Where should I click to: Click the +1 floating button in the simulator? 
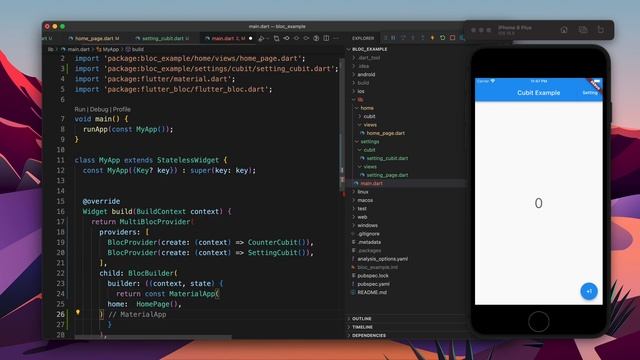point(589,291)
